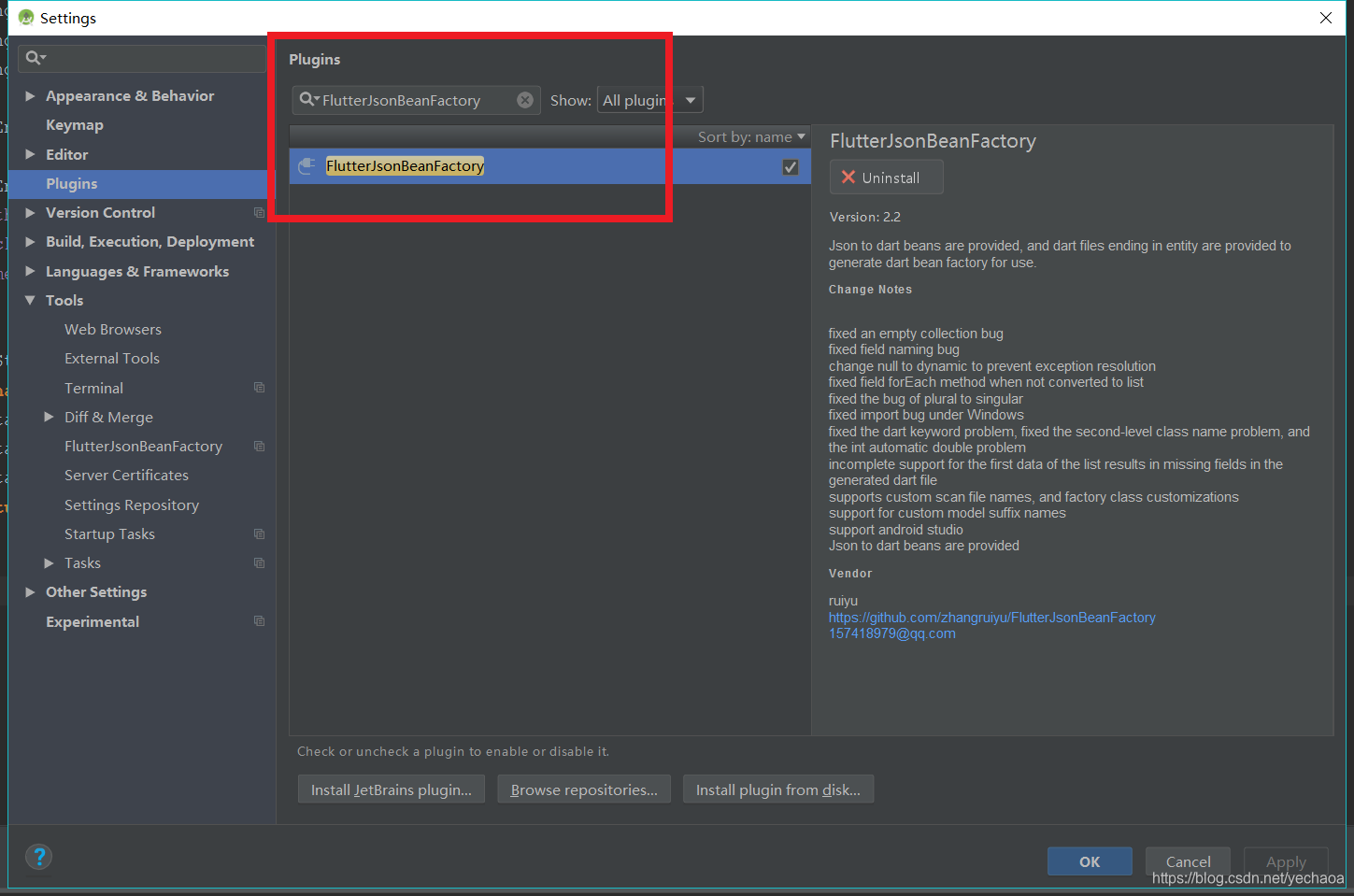Open Settings Repository page

132,505
